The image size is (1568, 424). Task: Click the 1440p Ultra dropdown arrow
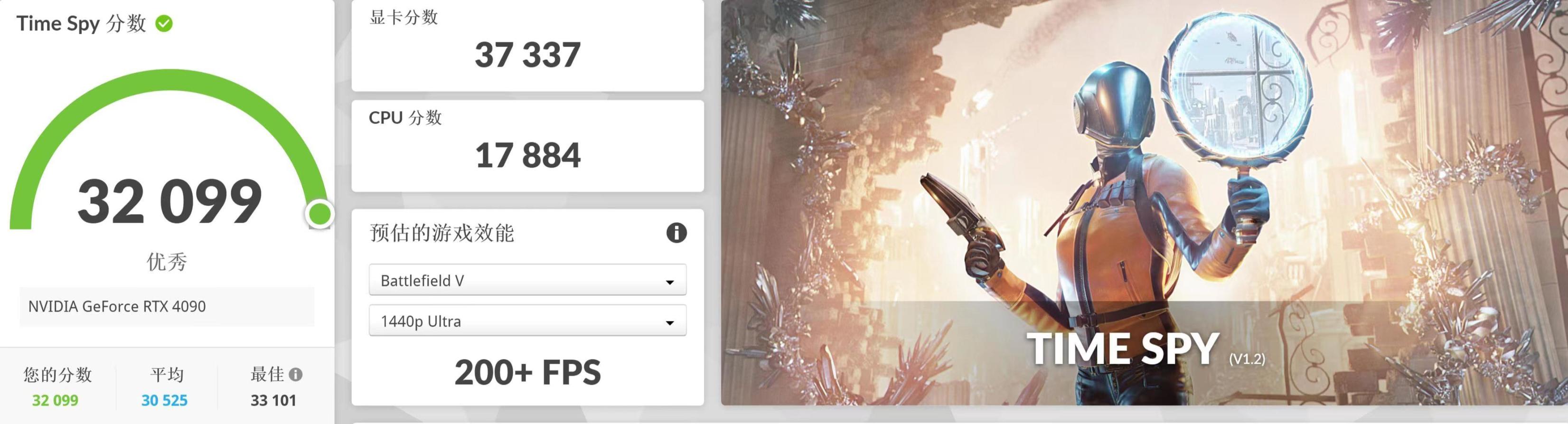(669, 323)
